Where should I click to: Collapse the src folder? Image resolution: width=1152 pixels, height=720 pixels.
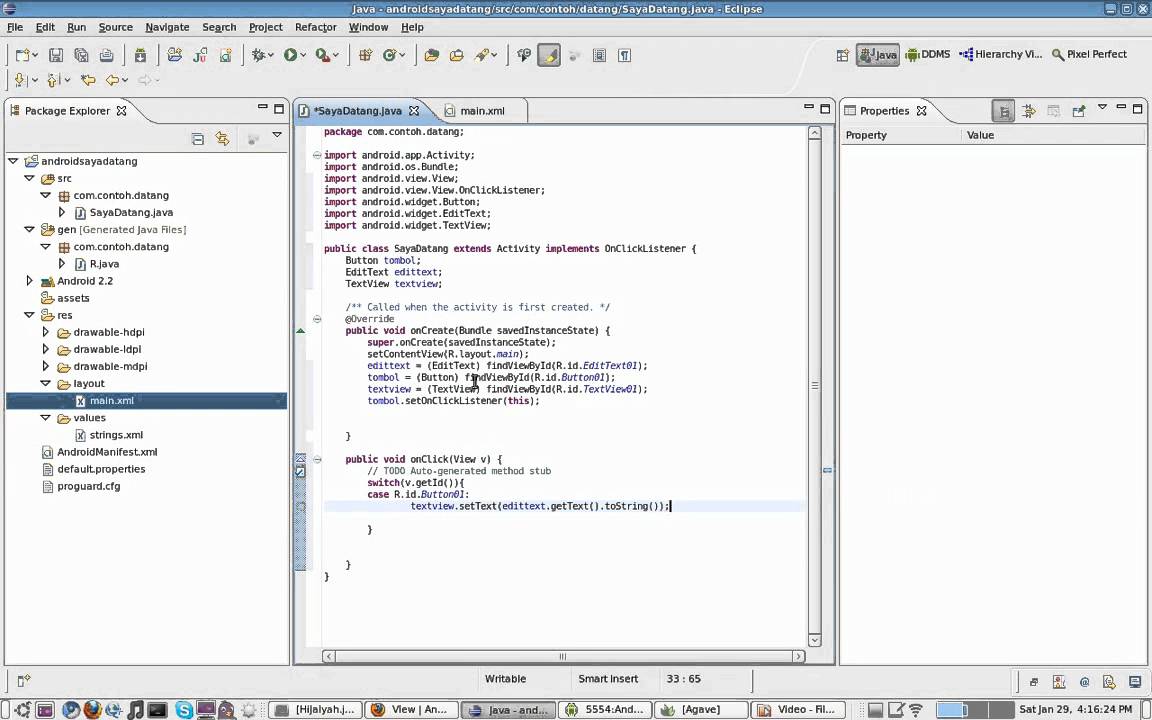29,178
